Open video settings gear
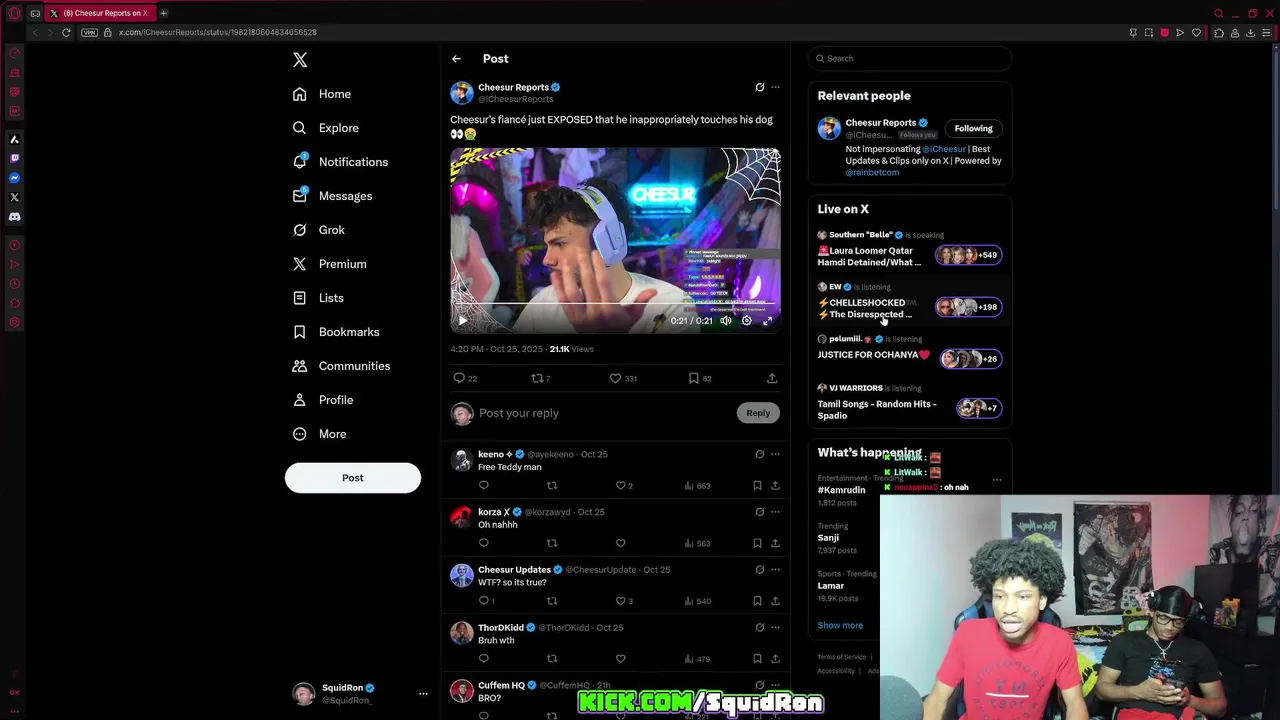The width and height of the screenshot is (1280, 720). point(746,321)
